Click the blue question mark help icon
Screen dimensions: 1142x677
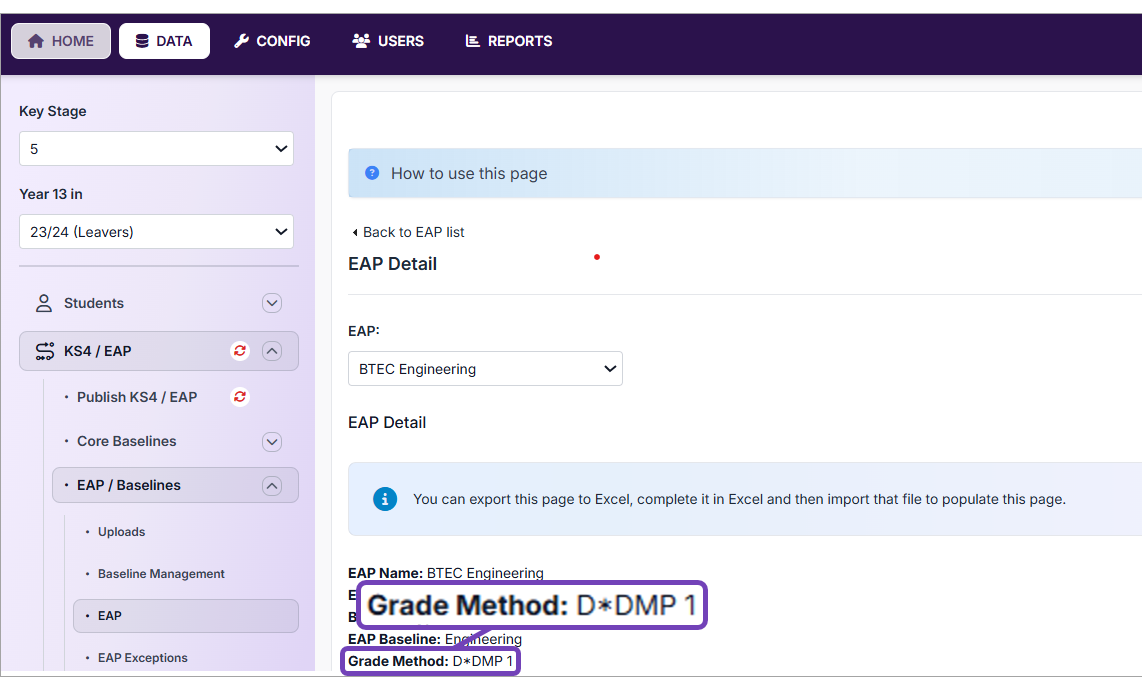[372, 173]
